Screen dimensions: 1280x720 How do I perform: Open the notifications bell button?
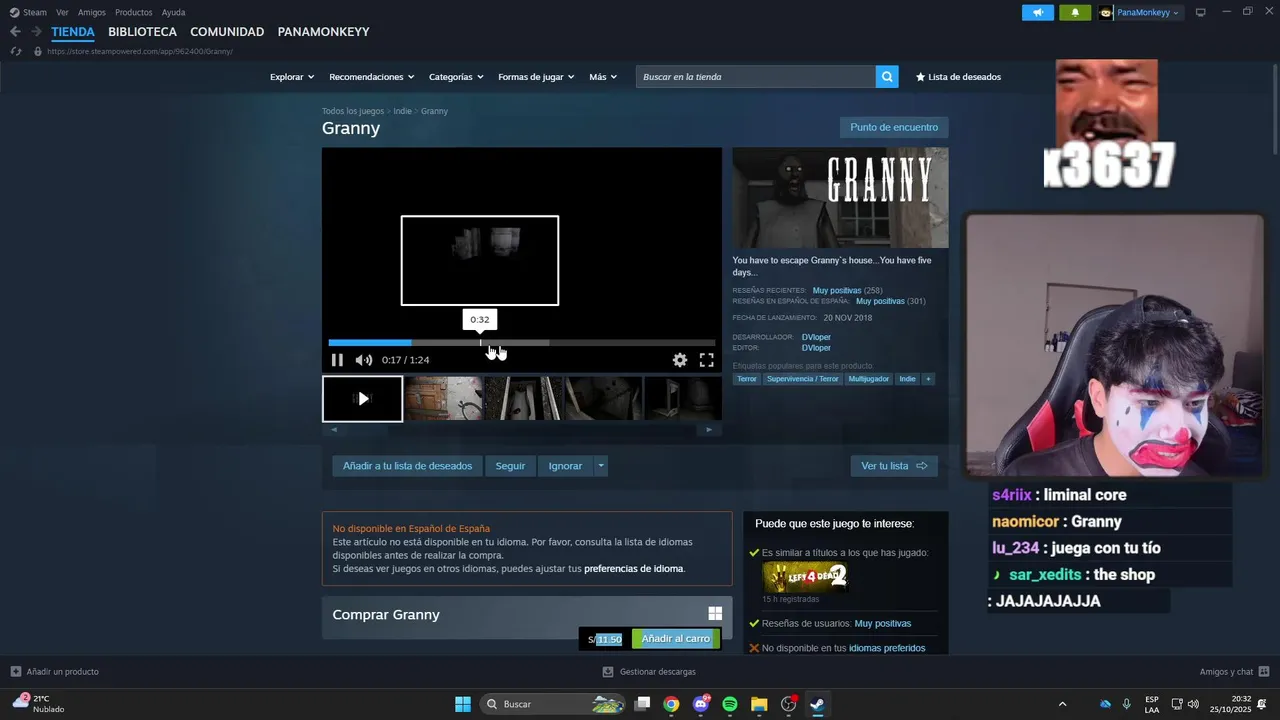click(x=1075, y=13)
